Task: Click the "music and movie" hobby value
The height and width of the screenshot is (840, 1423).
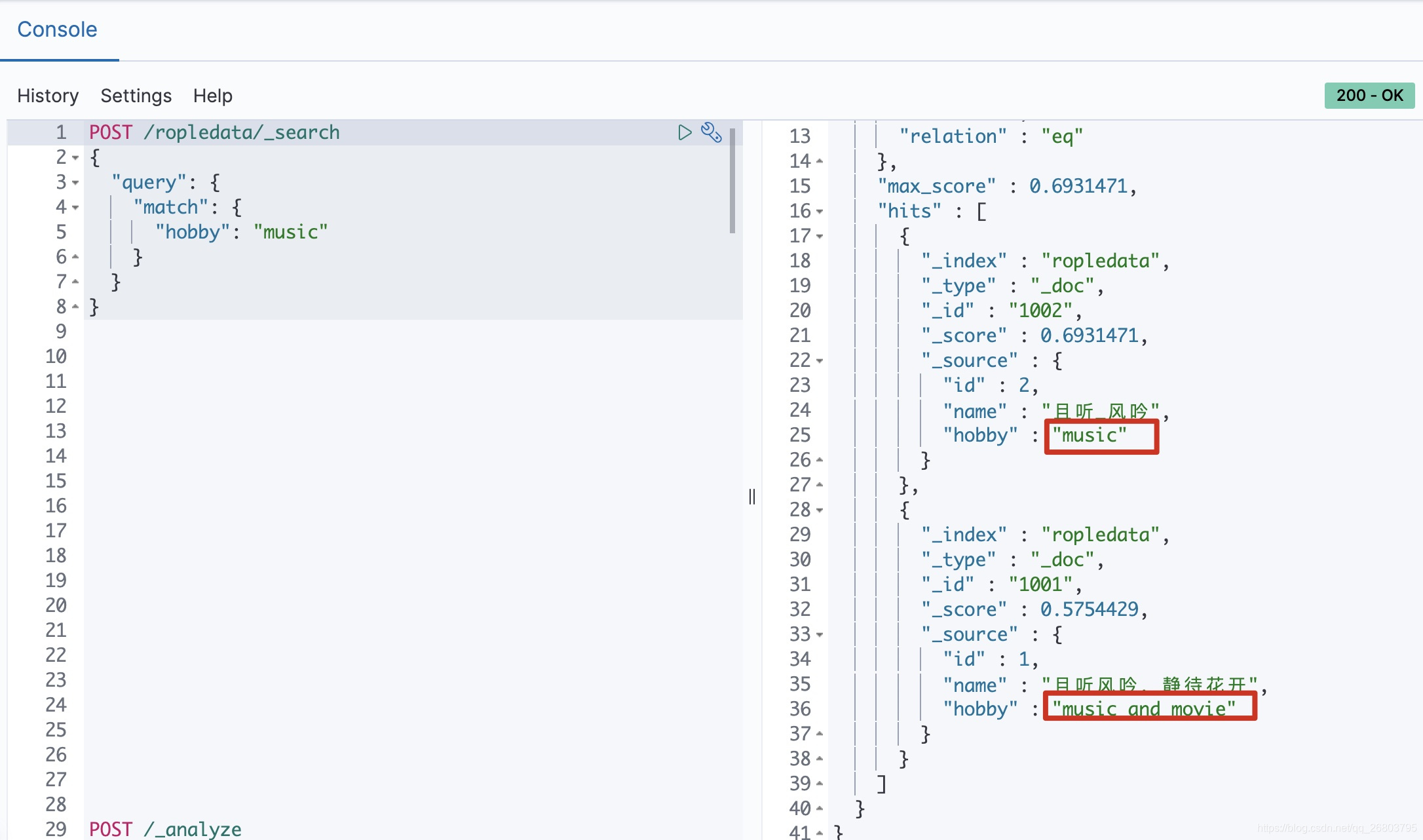Action: [x=1144, y=709]
